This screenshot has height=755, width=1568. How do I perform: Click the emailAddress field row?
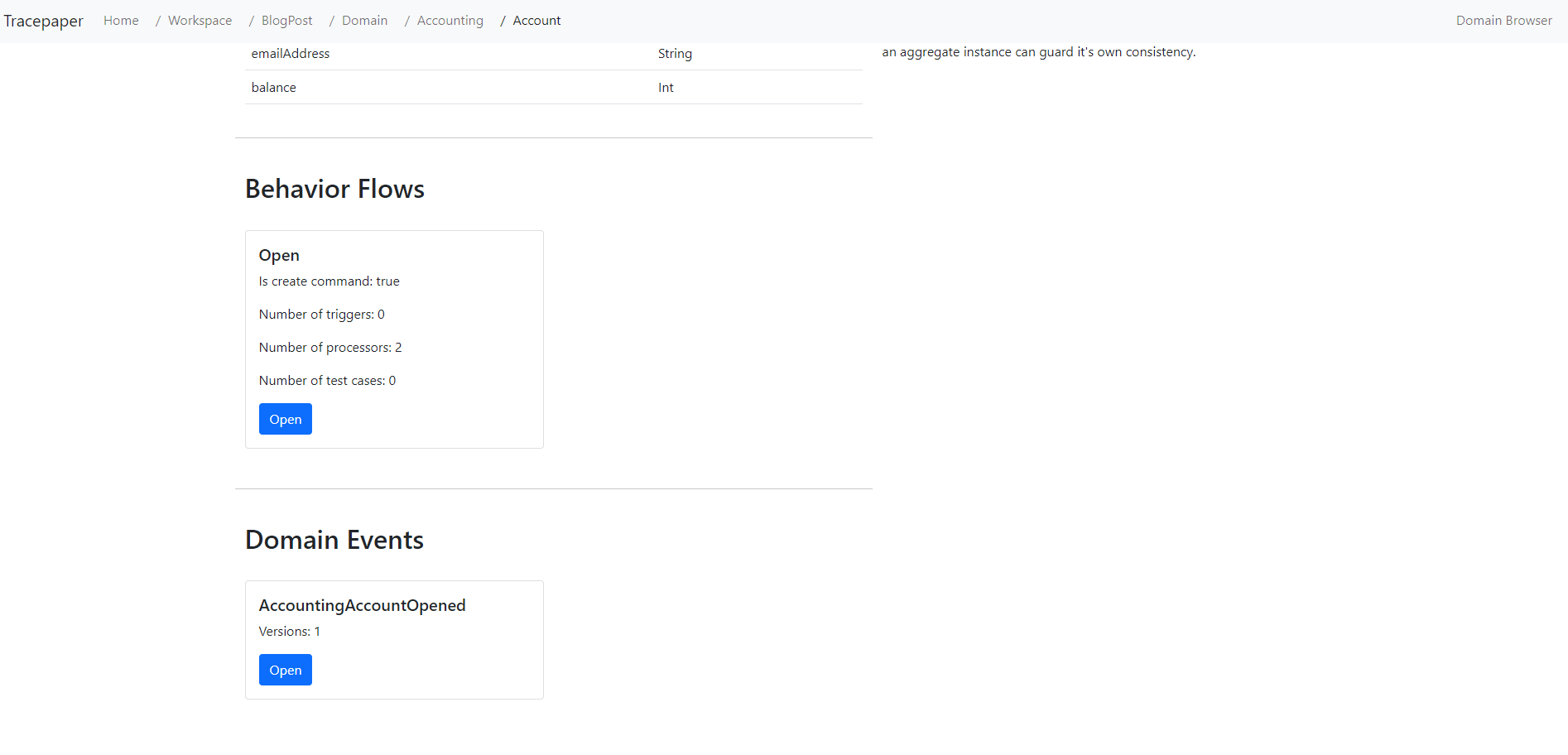point(554,53)
